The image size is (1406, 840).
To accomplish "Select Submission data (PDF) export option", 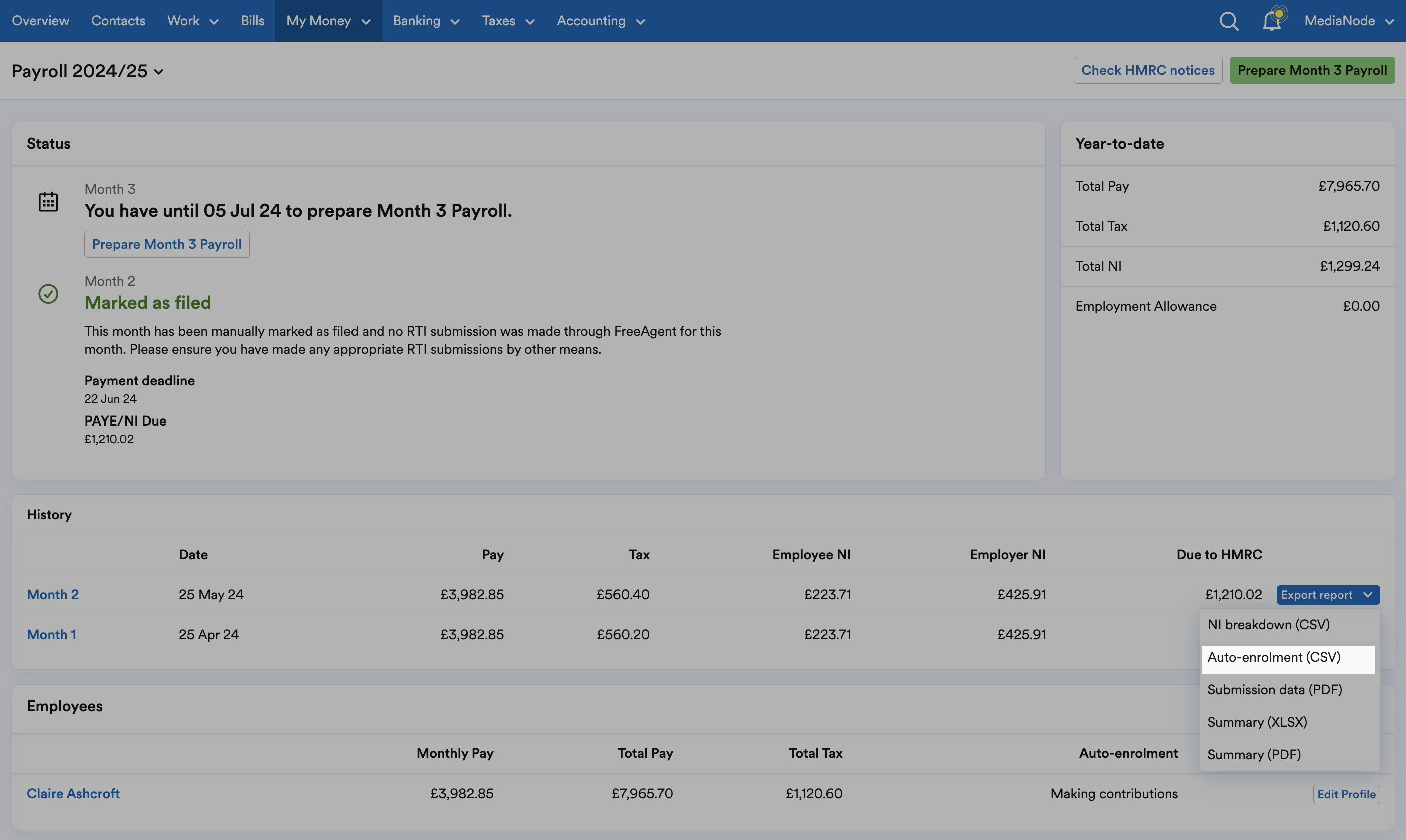I will [x=1289, y=689].
